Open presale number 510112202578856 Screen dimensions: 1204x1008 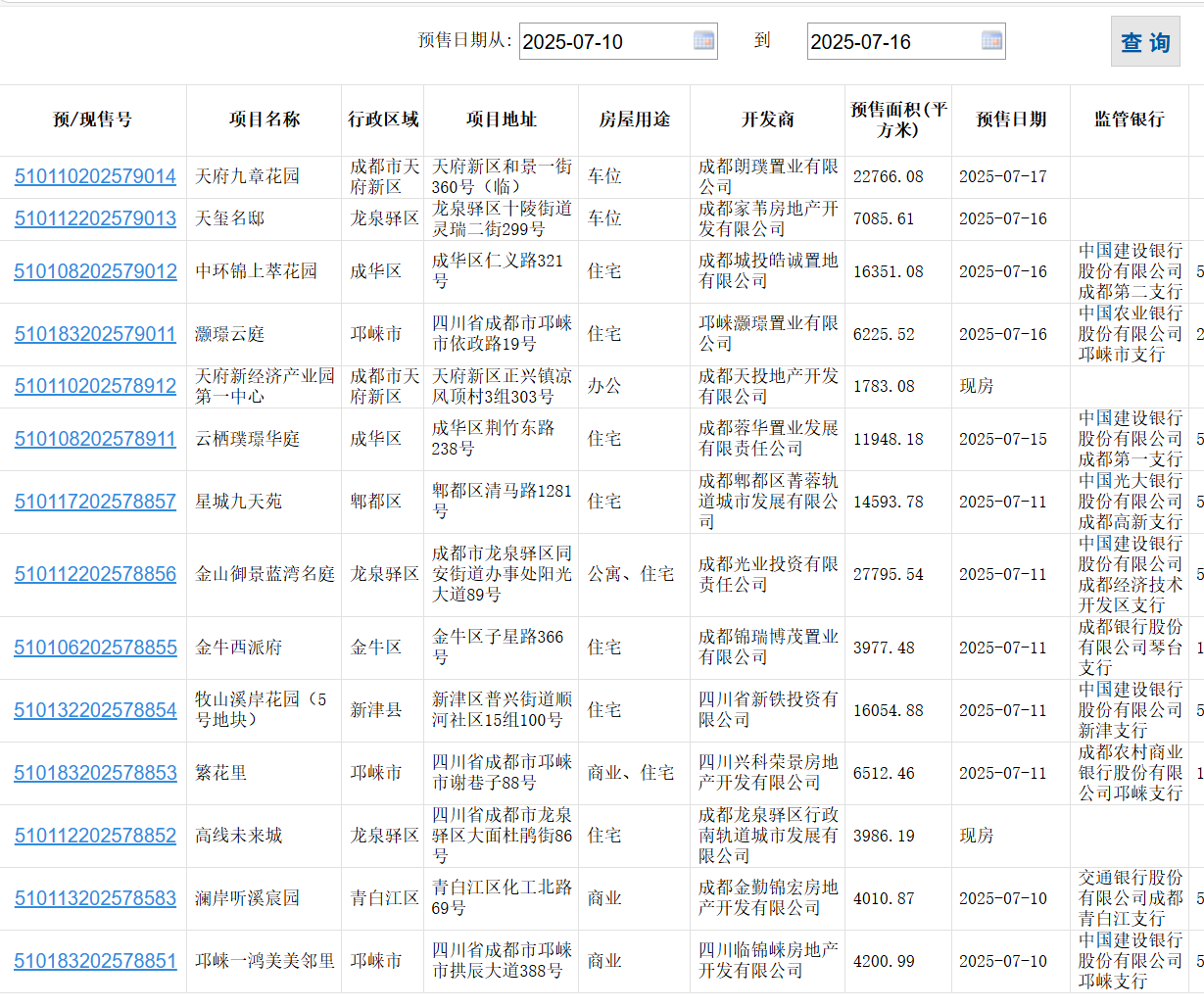click(x=95, y=574)
